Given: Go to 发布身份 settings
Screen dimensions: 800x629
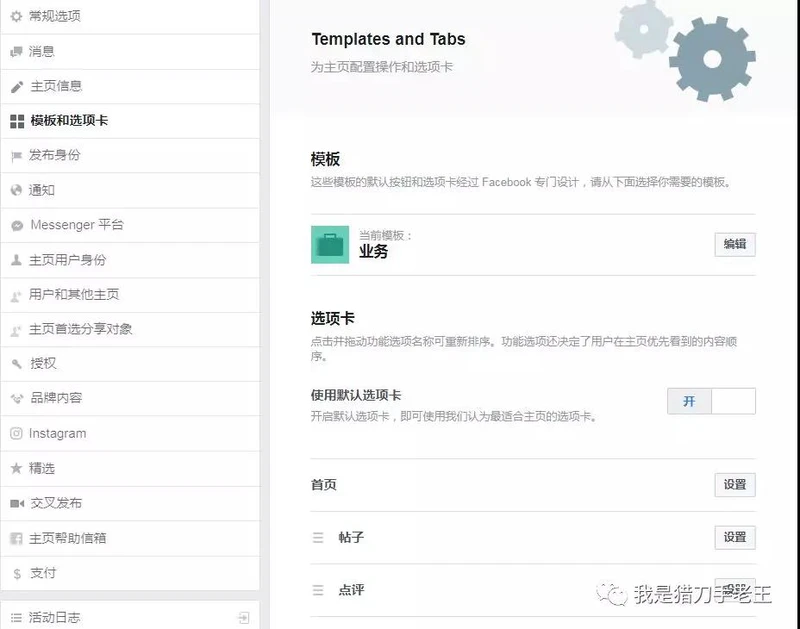Looking at the screenshot, I should (x=130, y=156).
